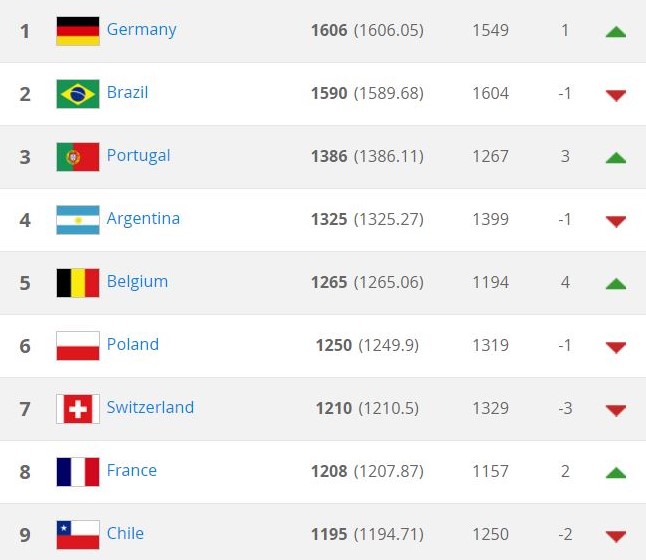The height and width of the screenshot is (560, 646).
Task: Click the France flag icon
Action: pos(78,472)
